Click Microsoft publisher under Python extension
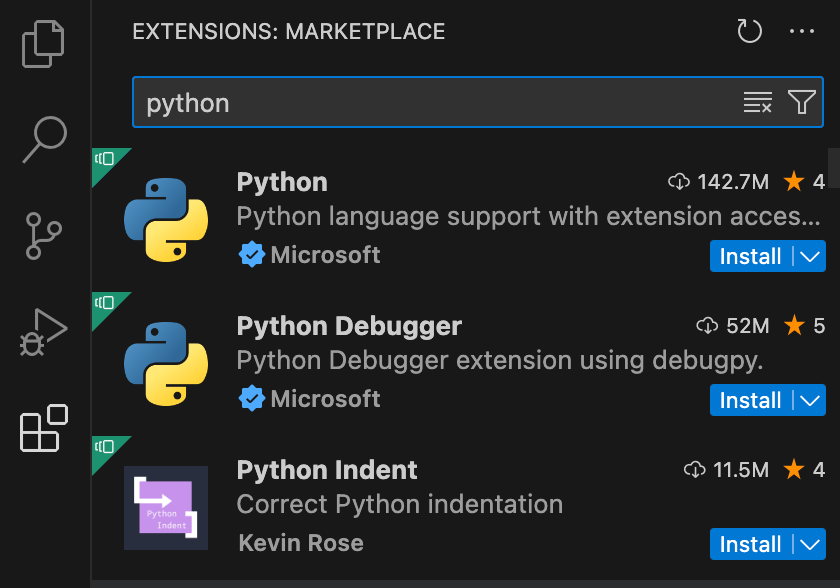Screen dimensions: 840x588 click(x=325, y=255)
